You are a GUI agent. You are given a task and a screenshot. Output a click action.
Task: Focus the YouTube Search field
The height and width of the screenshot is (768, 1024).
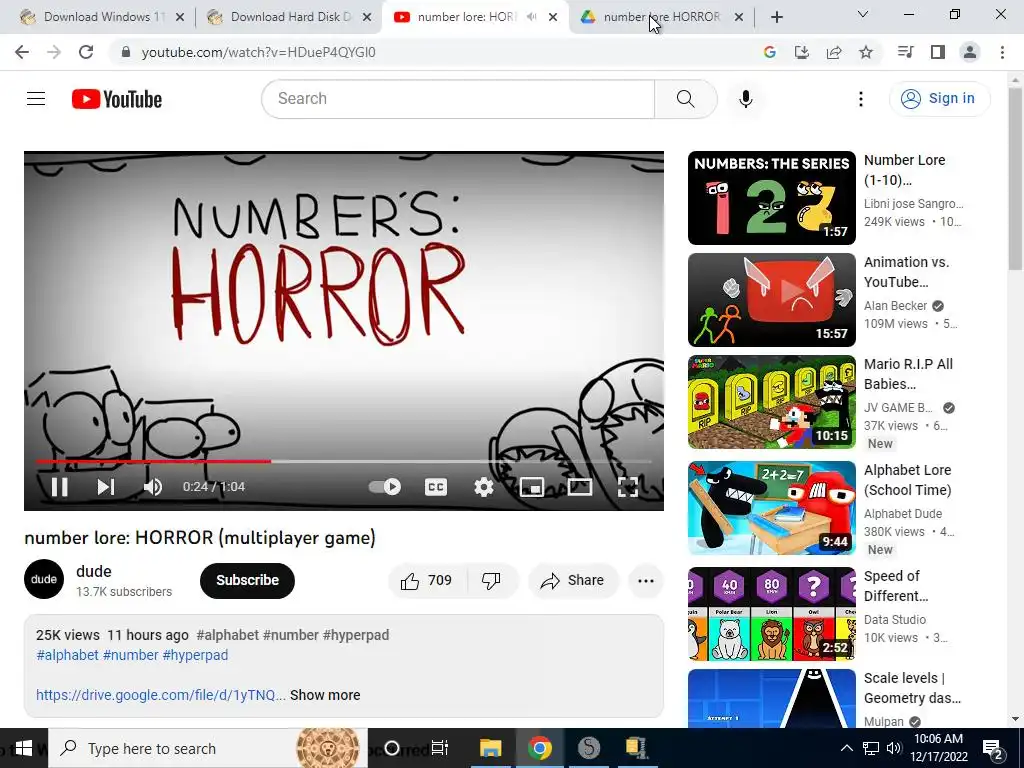point(458,99)
